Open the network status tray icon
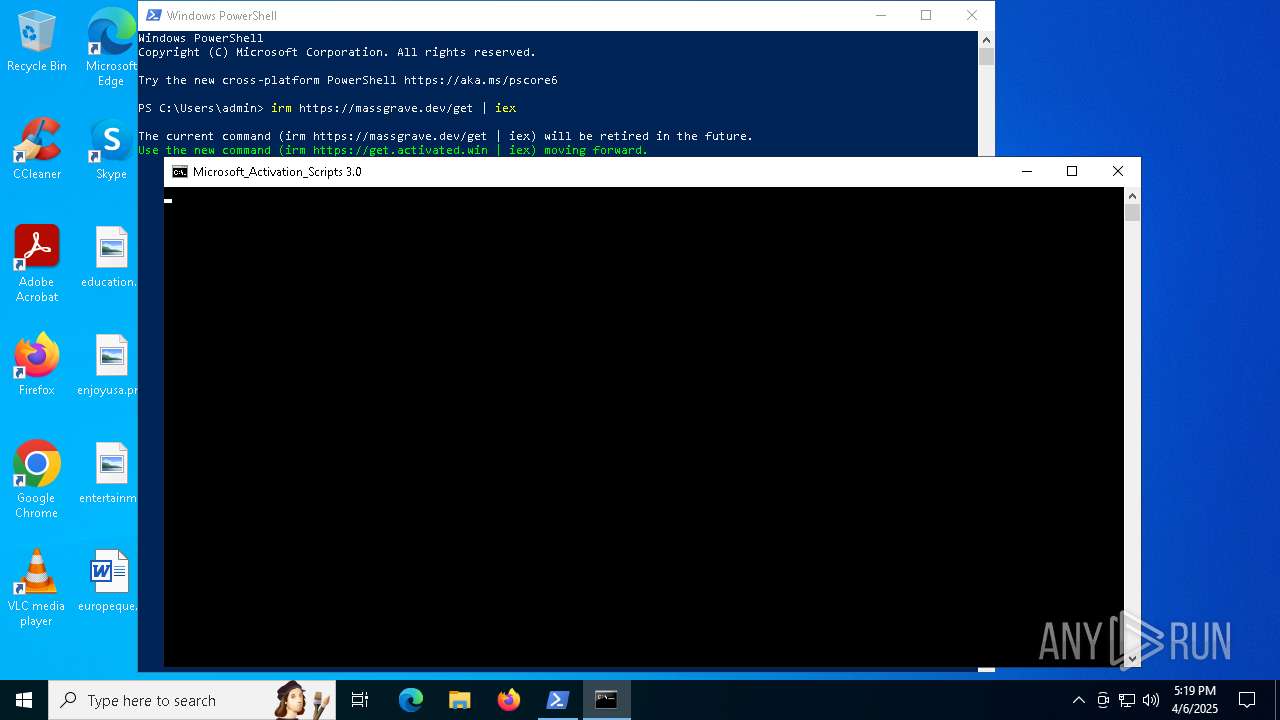 coord(1127,700)
